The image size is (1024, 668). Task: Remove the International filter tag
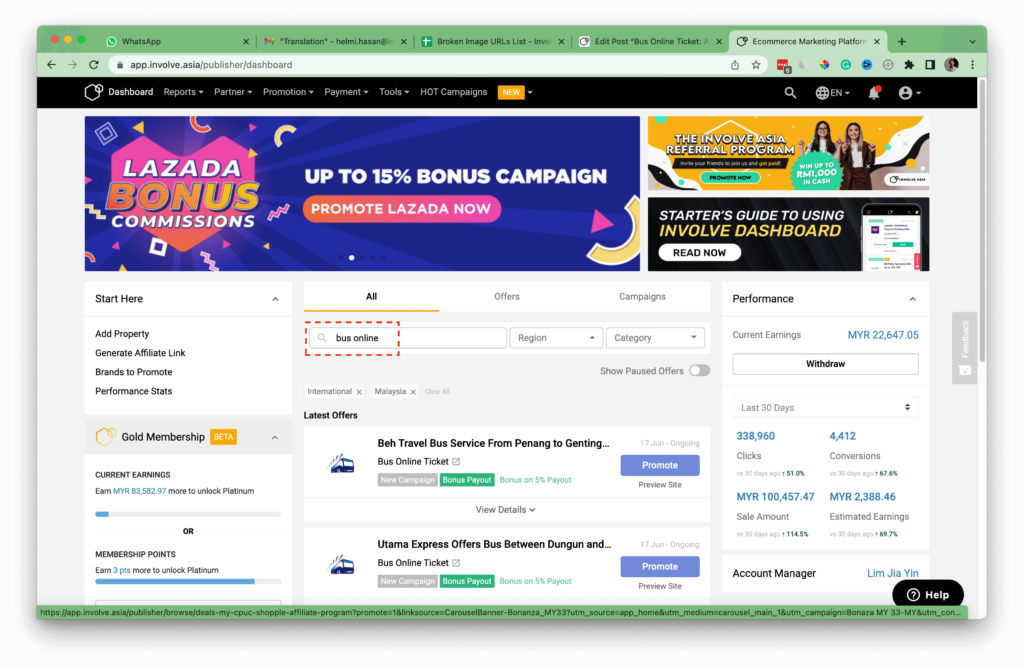click(359, 392)
